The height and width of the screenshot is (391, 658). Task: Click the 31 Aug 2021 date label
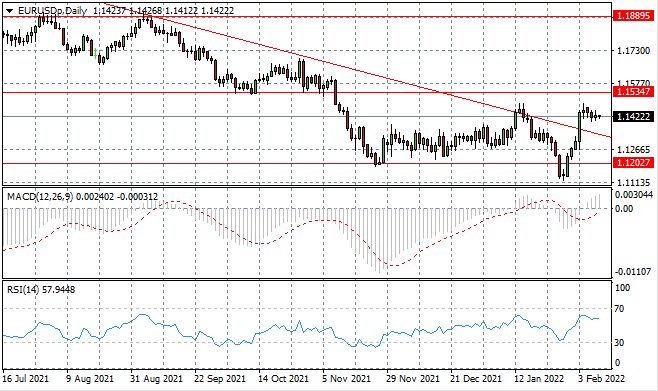pos(157,378)
